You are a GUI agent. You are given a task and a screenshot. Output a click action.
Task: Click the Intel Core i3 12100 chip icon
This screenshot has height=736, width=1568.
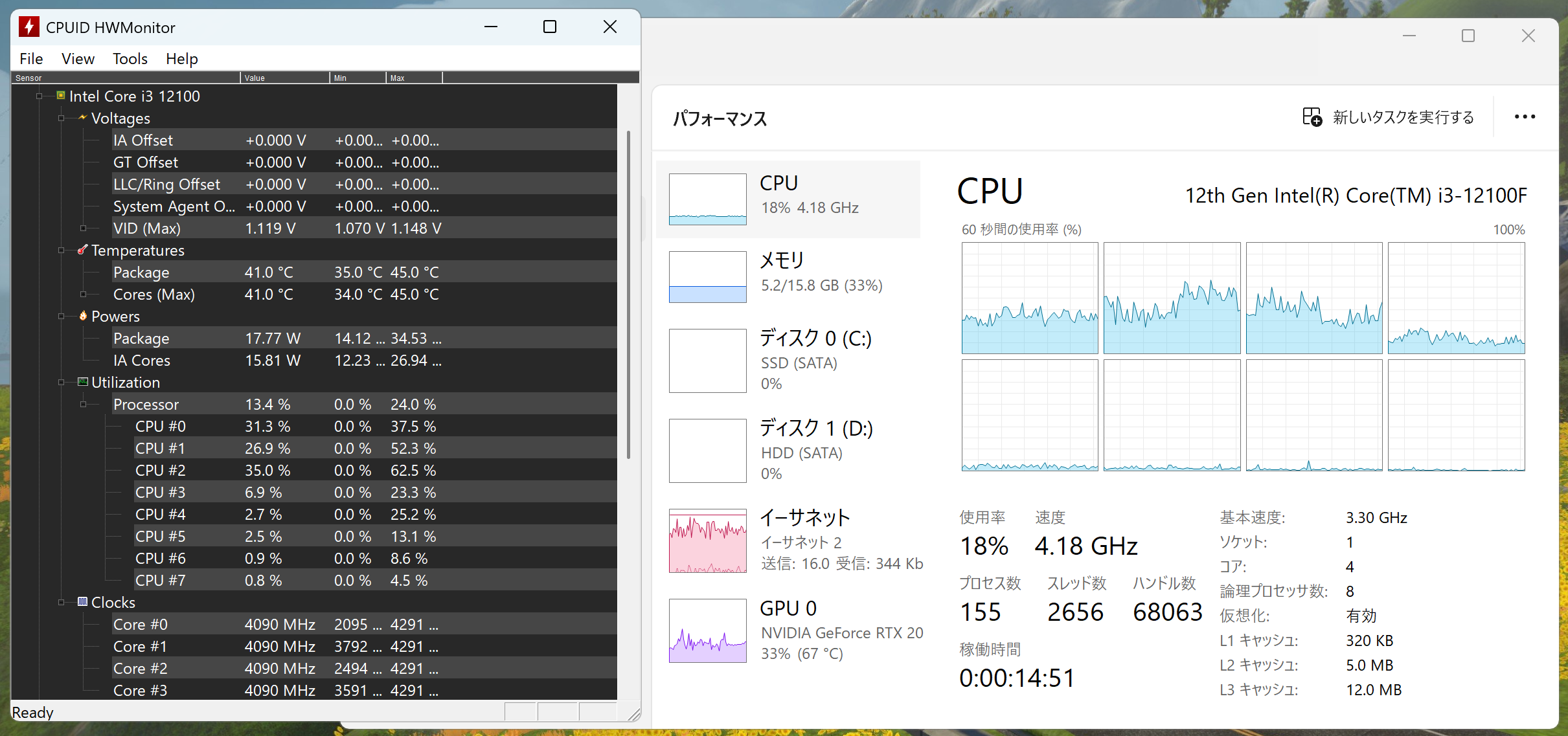coord(61,96)
